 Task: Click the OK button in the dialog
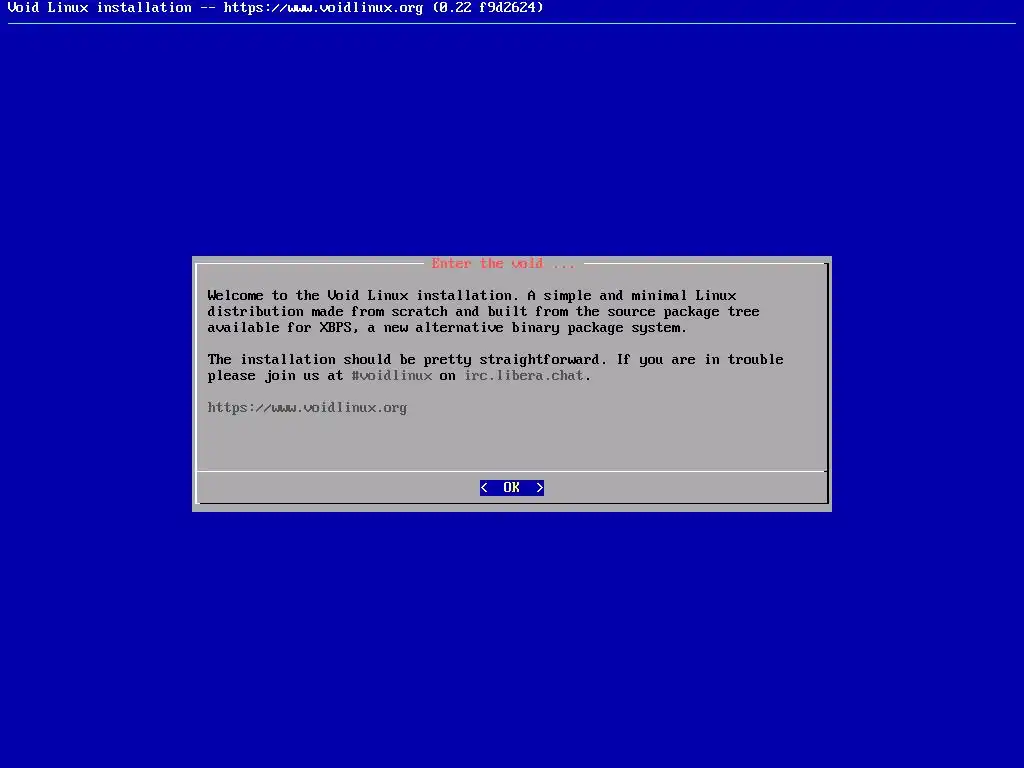click(511, 488)
